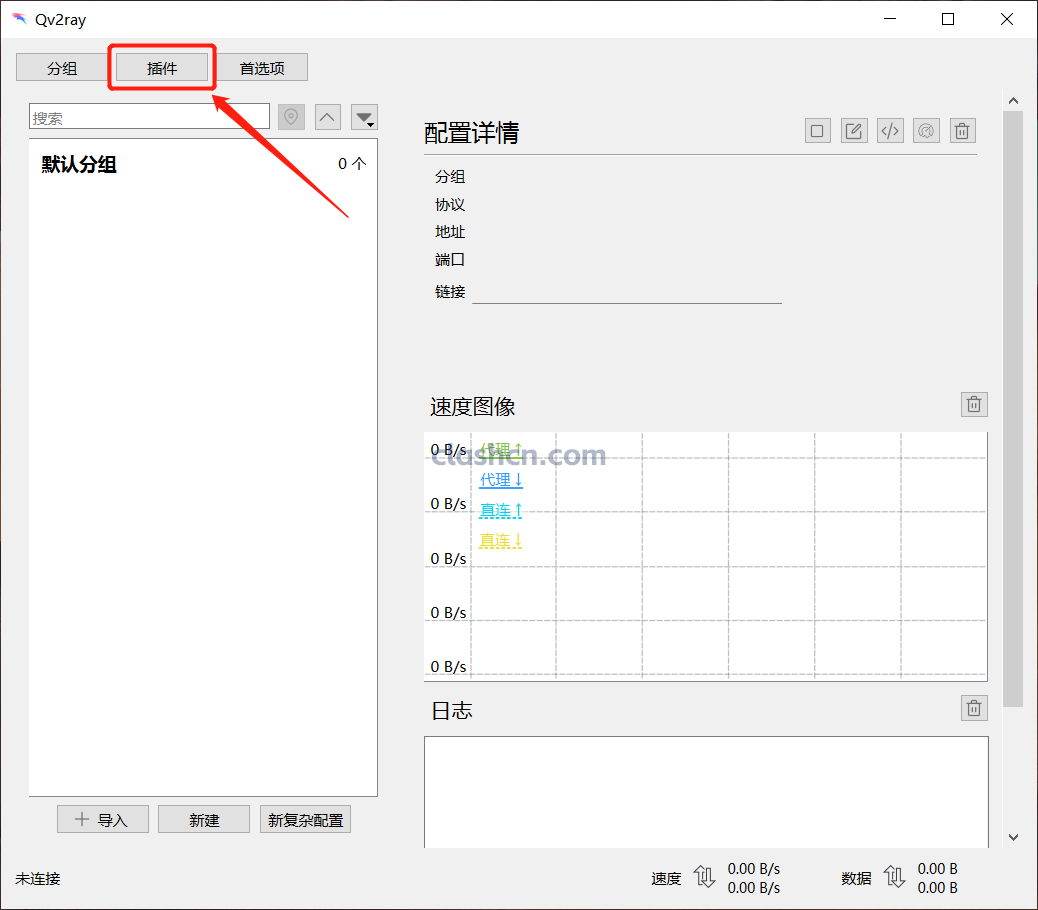Collapse groups with the up-chevron icon

pos(328,117)
